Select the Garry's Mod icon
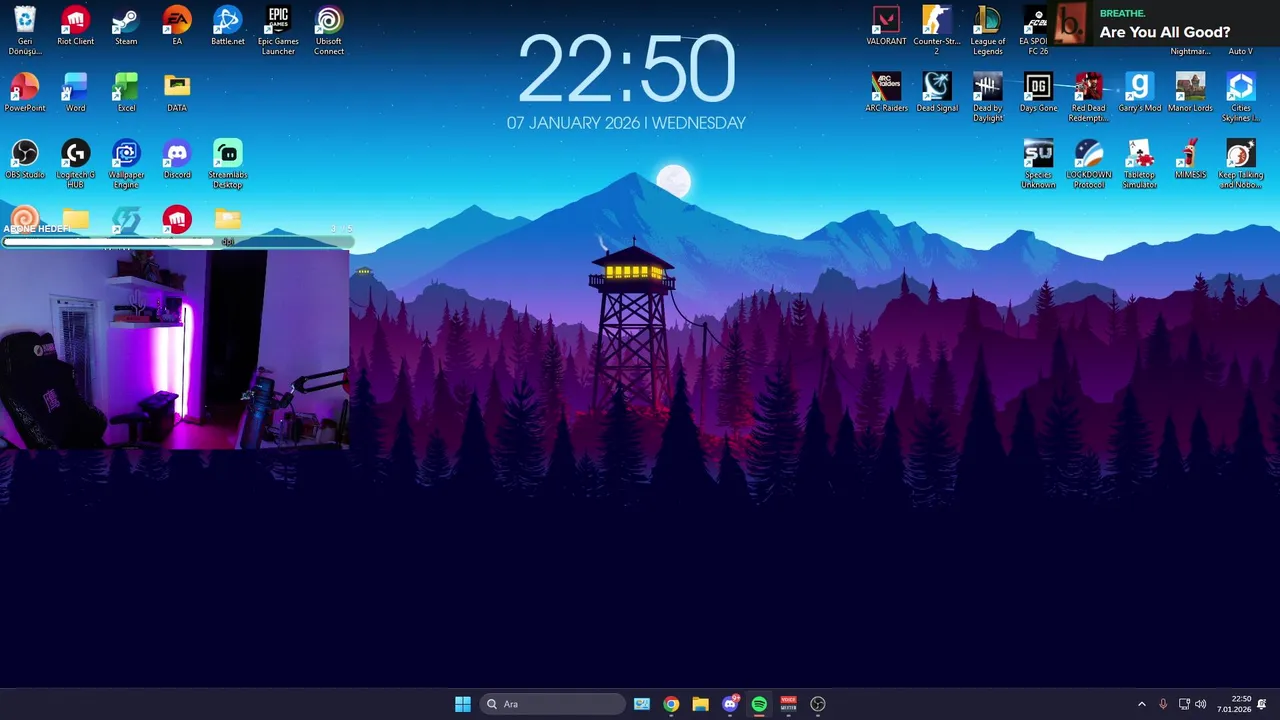This screenshot has height=720, width=1280. [1139, 92]
